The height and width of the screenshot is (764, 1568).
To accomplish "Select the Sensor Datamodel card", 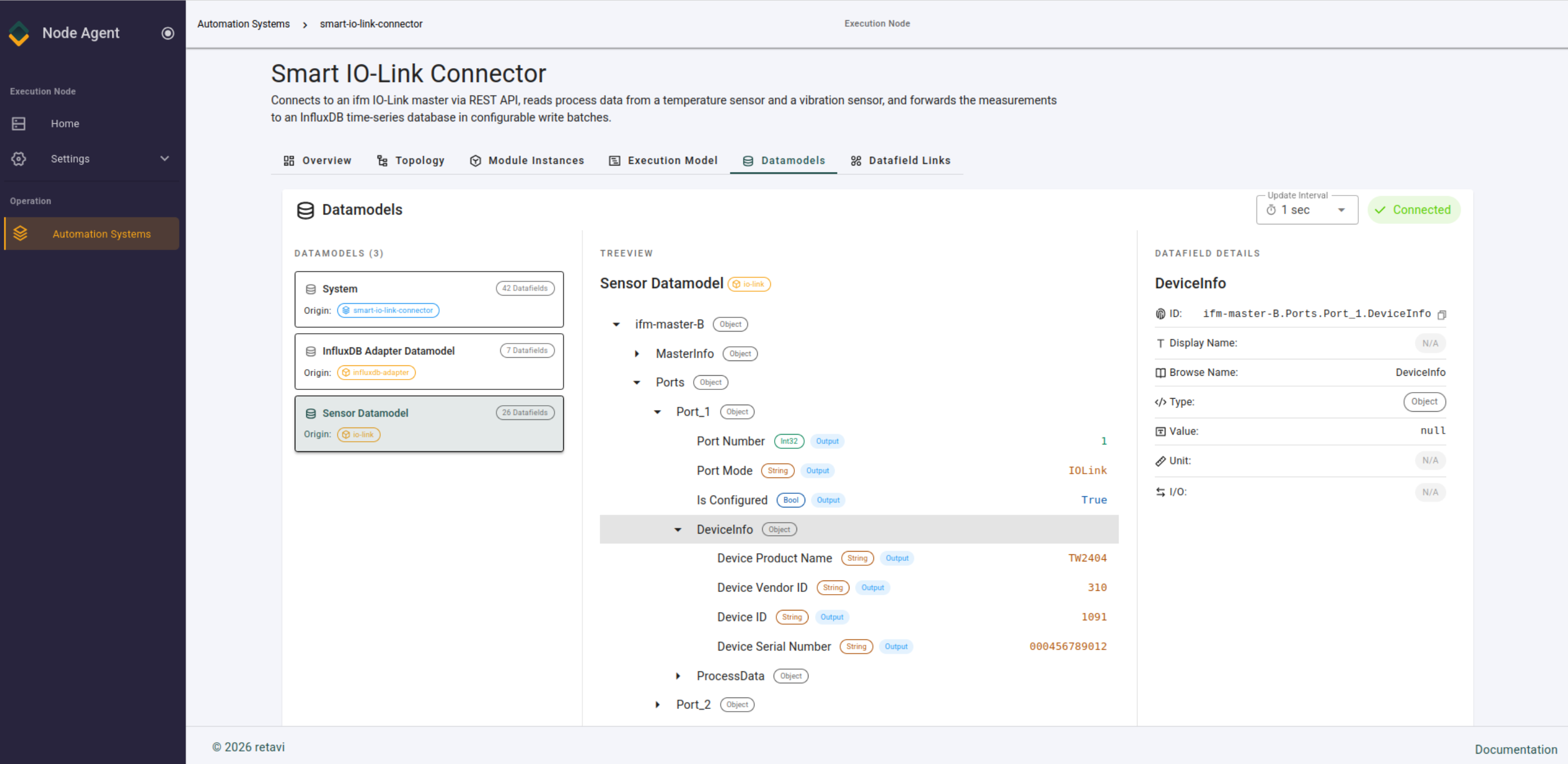I will coord(429,423).
